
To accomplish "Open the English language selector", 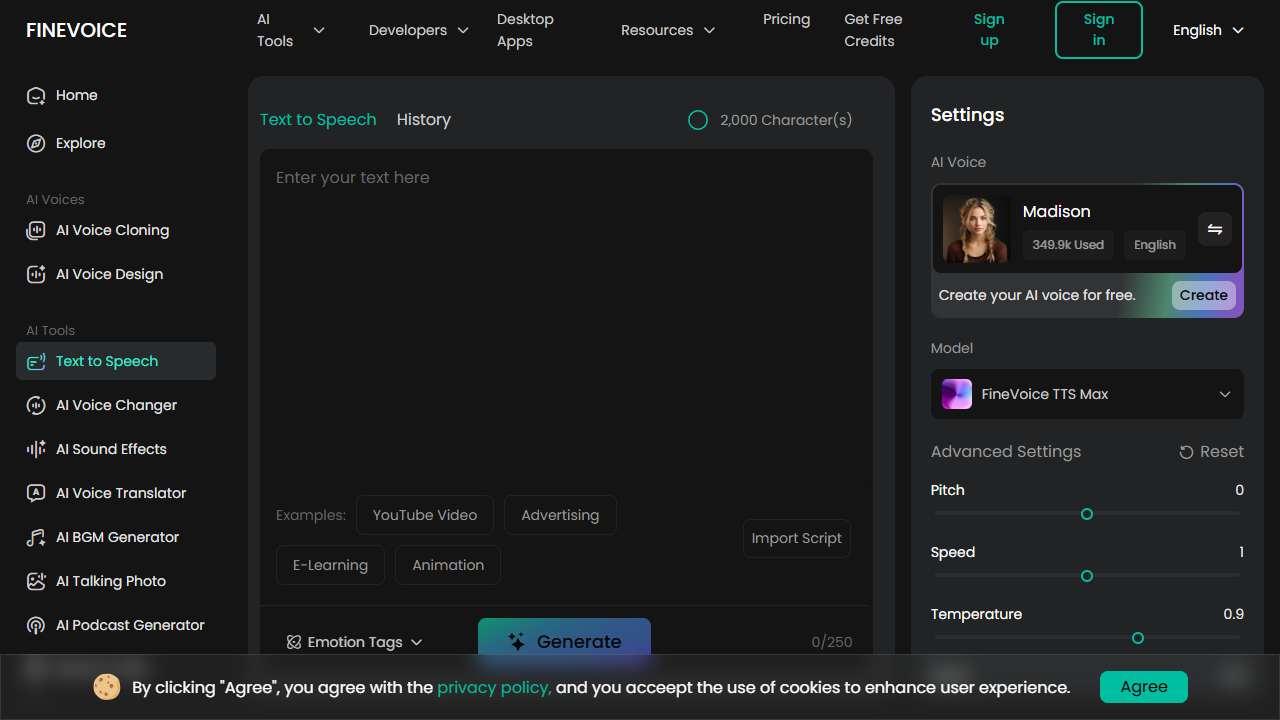I will pyautogui.click(x=1208, y=30).
